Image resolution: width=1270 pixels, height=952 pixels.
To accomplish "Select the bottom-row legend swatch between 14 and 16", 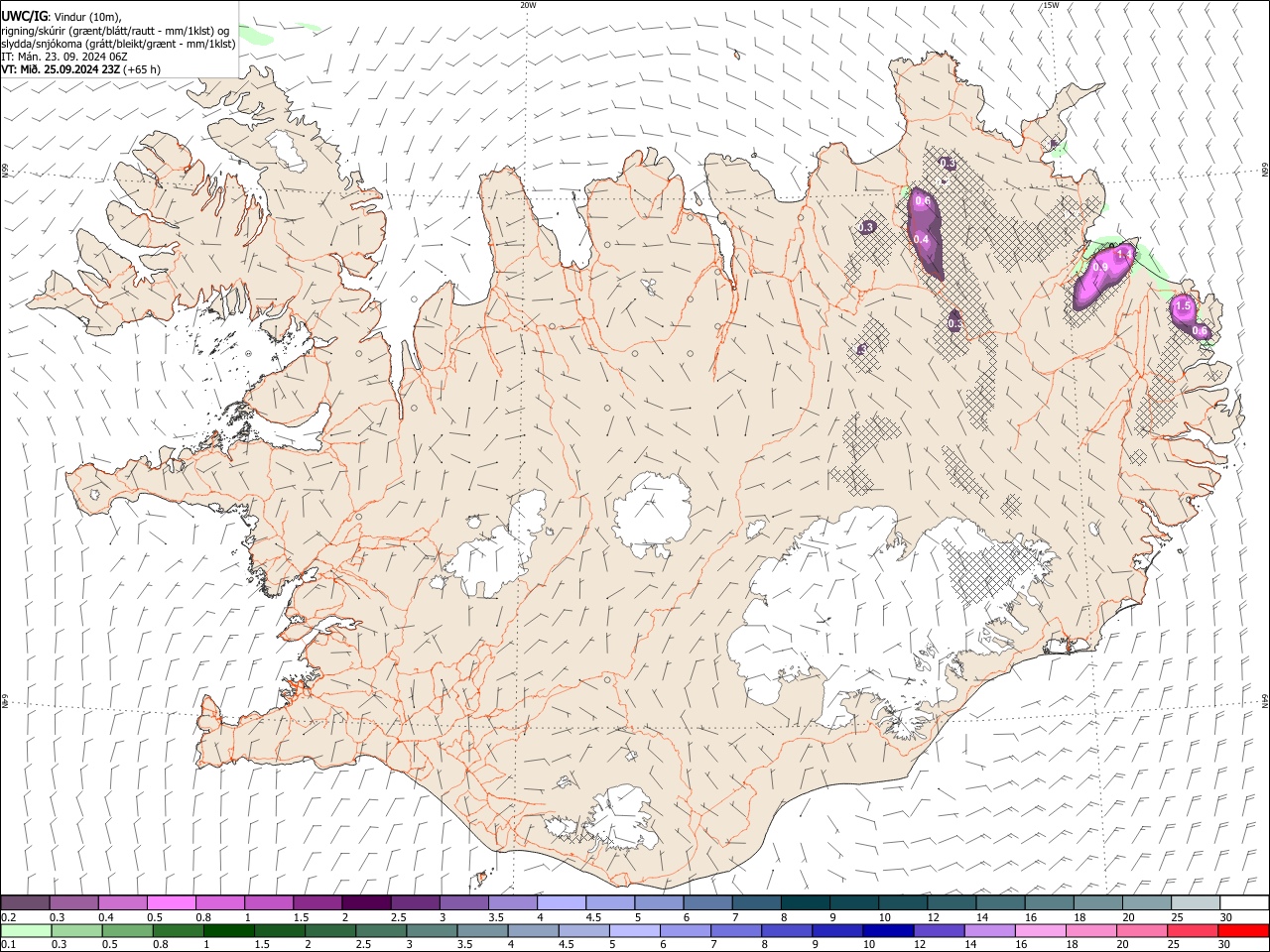I will 989,930.
